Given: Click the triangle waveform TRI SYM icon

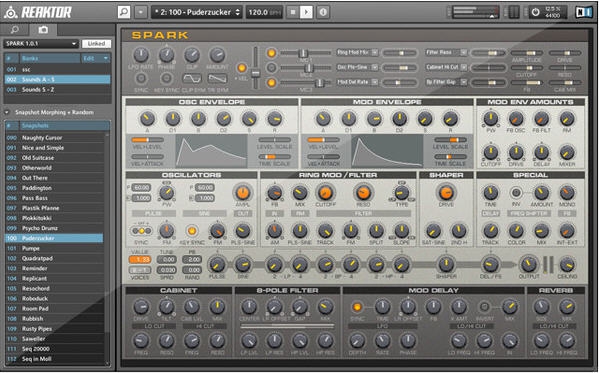Looking at the screenshot, I should 217,79.
